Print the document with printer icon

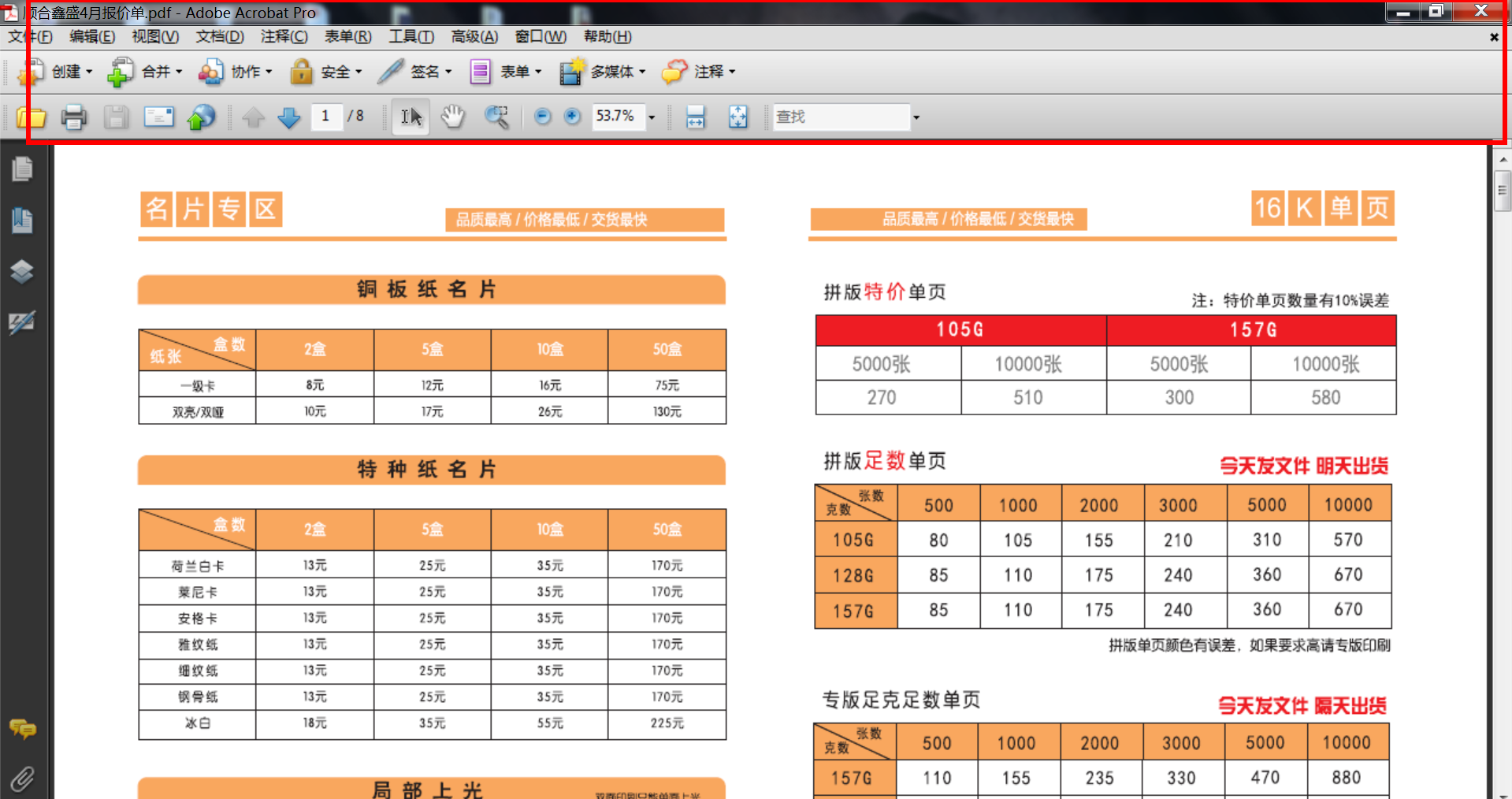pos(74,117)
